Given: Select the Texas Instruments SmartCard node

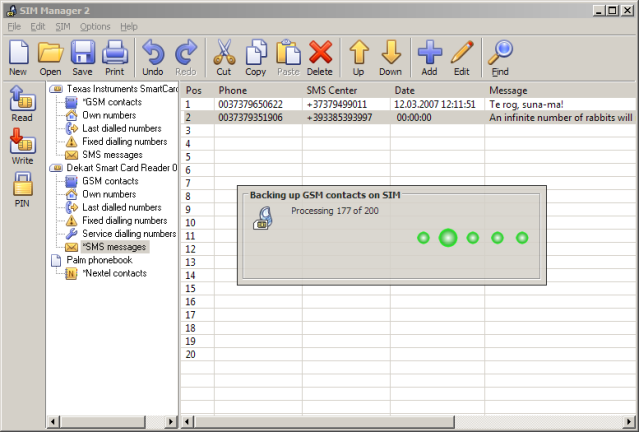Looking at the screenshot, I should click(122, 89).
